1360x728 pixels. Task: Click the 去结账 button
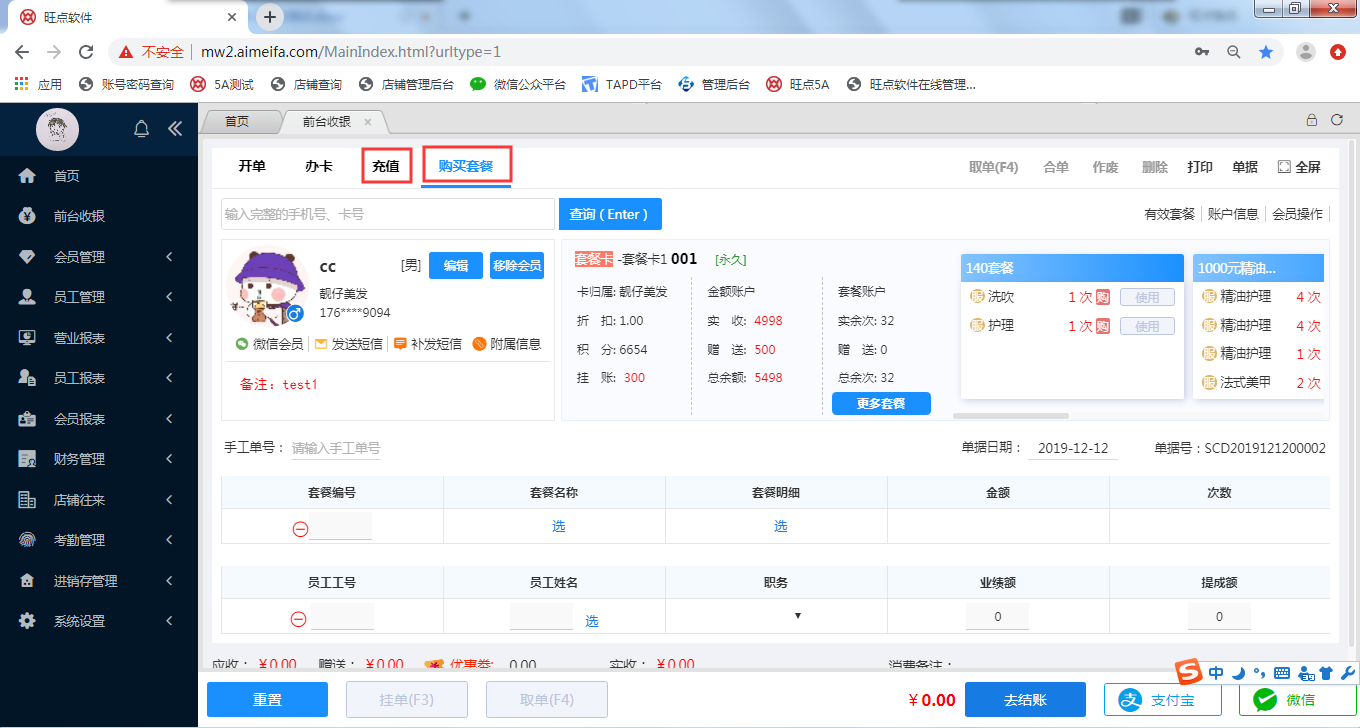coord(1025,700)
